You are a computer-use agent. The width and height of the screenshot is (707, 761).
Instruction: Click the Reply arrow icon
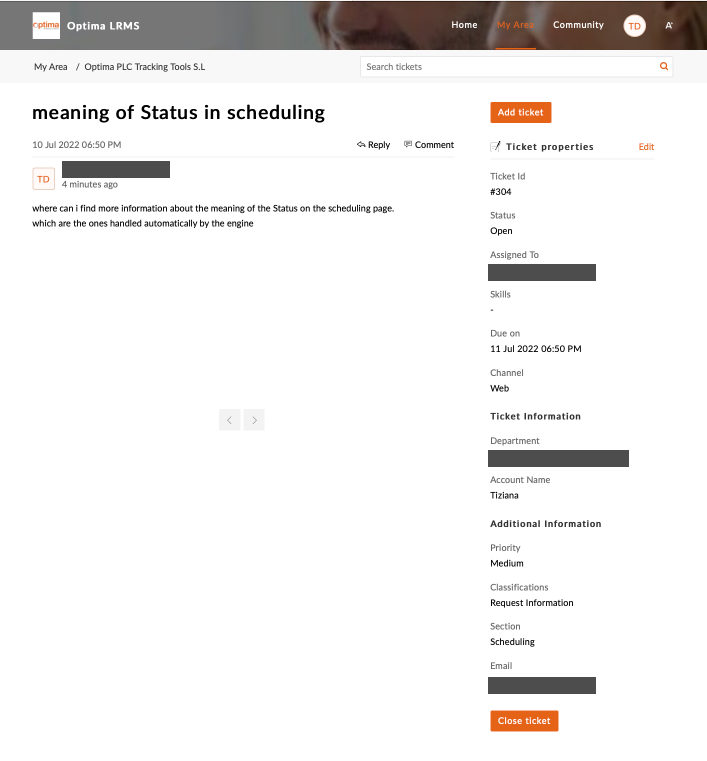361,145
